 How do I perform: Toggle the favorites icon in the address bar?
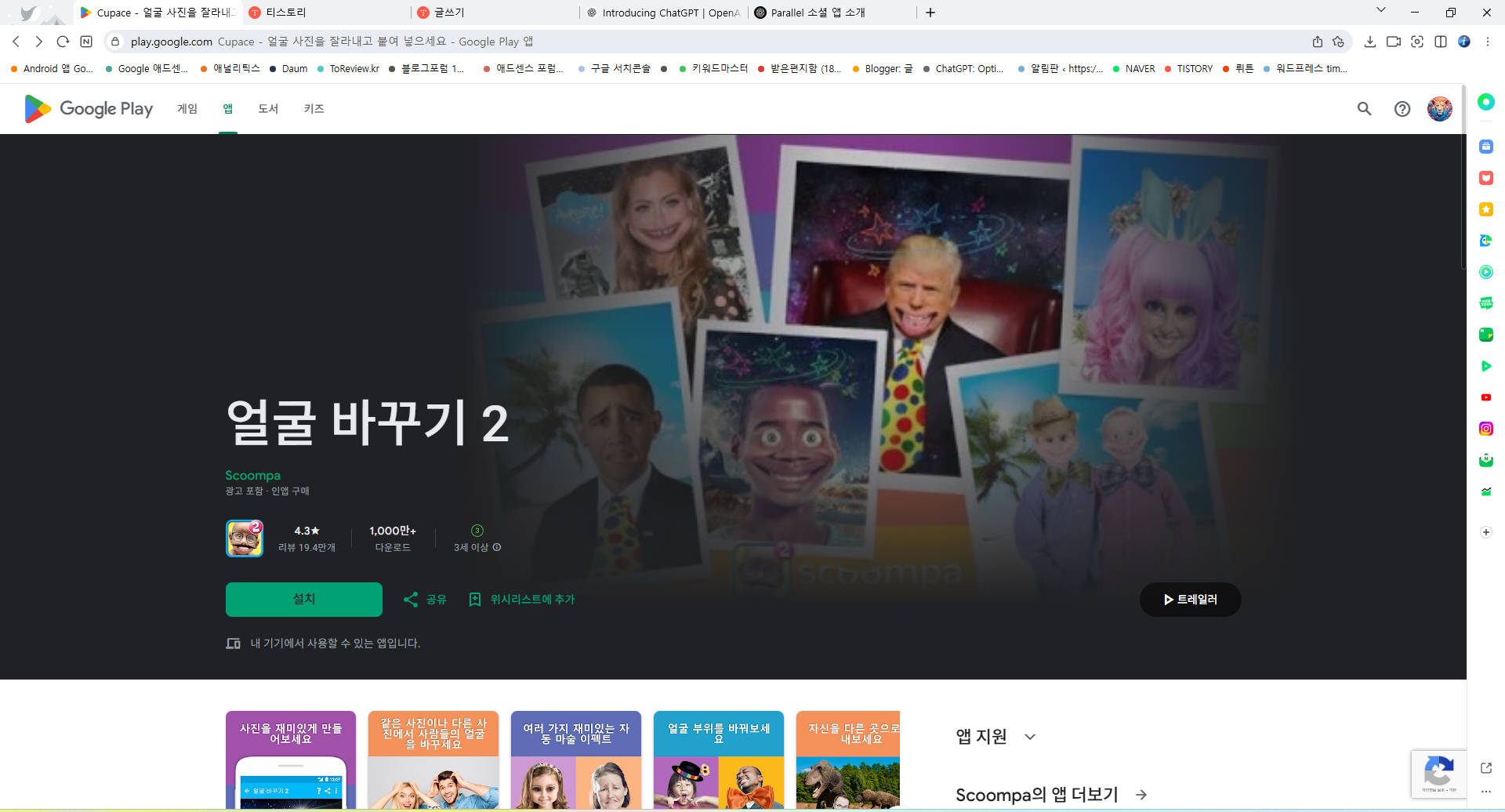pyautogui.click(x=1339, y=42)
